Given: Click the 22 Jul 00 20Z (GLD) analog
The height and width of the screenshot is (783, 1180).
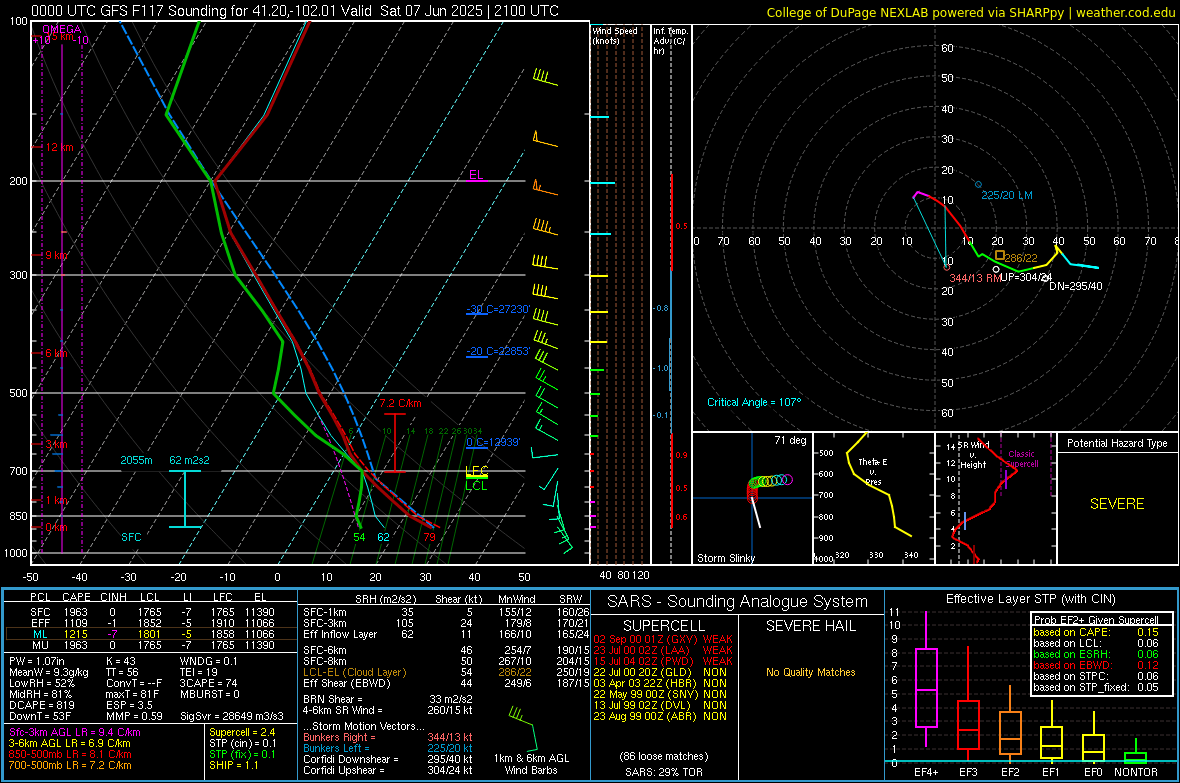Looking at the screenshot, I should tap(660, 672).
